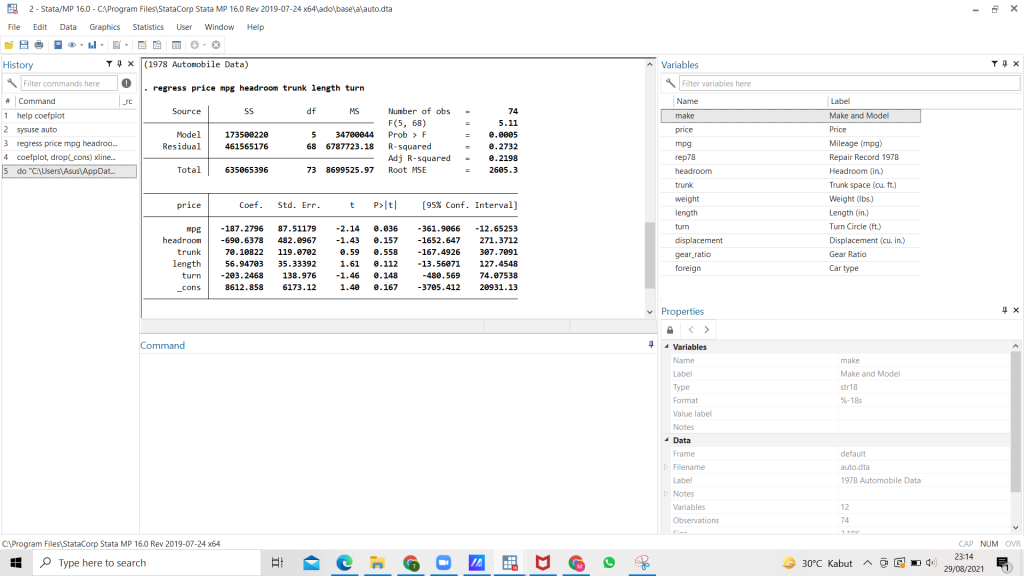This screenshot has width=1024, height=576.
Task: Open the Viewer dropdown arrow
Action: [x=82, y=45]
